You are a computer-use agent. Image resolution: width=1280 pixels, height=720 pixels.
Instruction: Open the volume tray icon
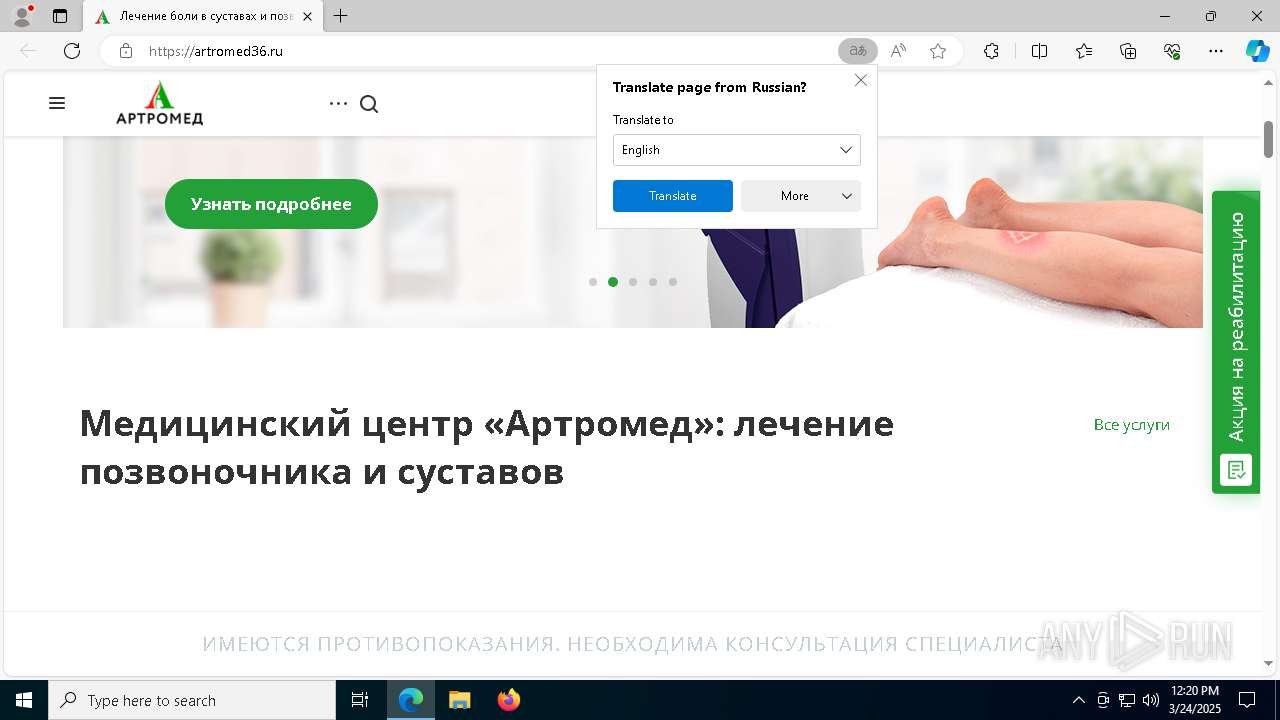[x=1151, y=700]
